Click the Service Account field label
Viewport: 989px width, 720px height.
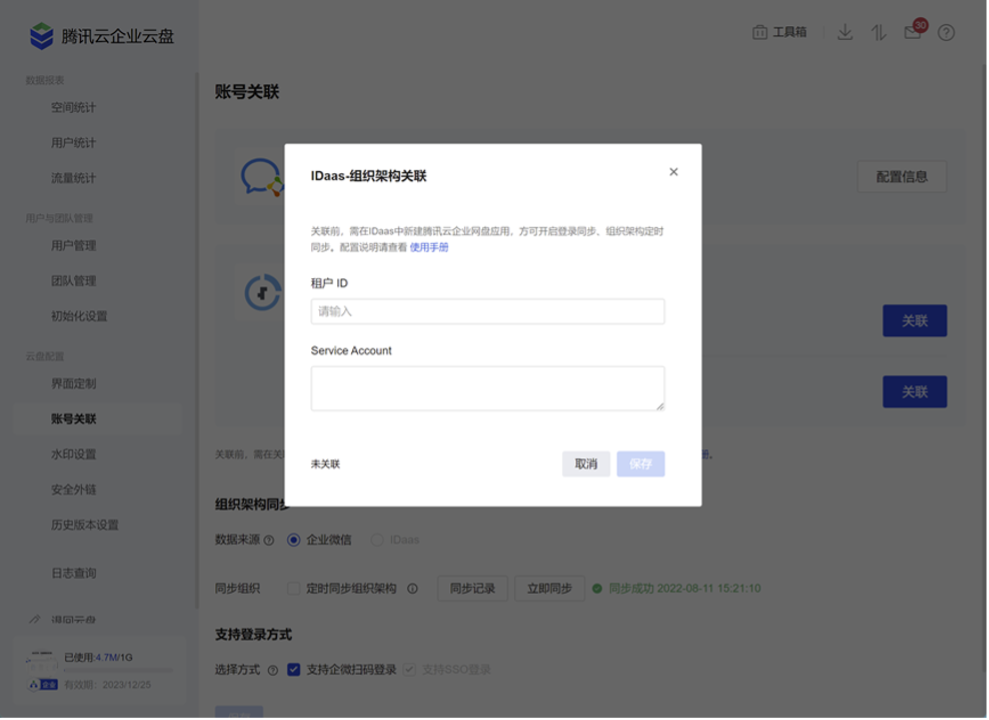tap(351, 351)
